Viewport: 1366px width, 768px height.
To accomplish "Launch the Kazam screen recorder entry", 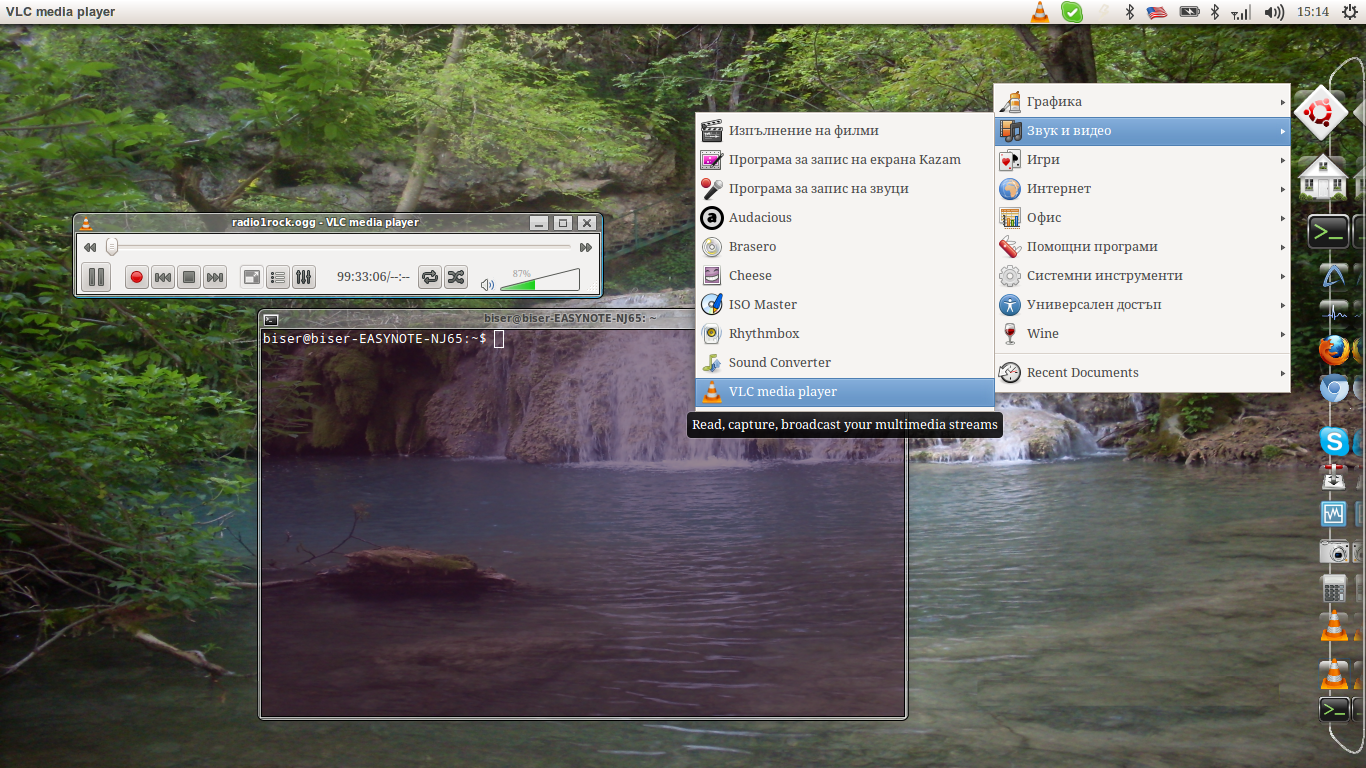I will (845, 159).
